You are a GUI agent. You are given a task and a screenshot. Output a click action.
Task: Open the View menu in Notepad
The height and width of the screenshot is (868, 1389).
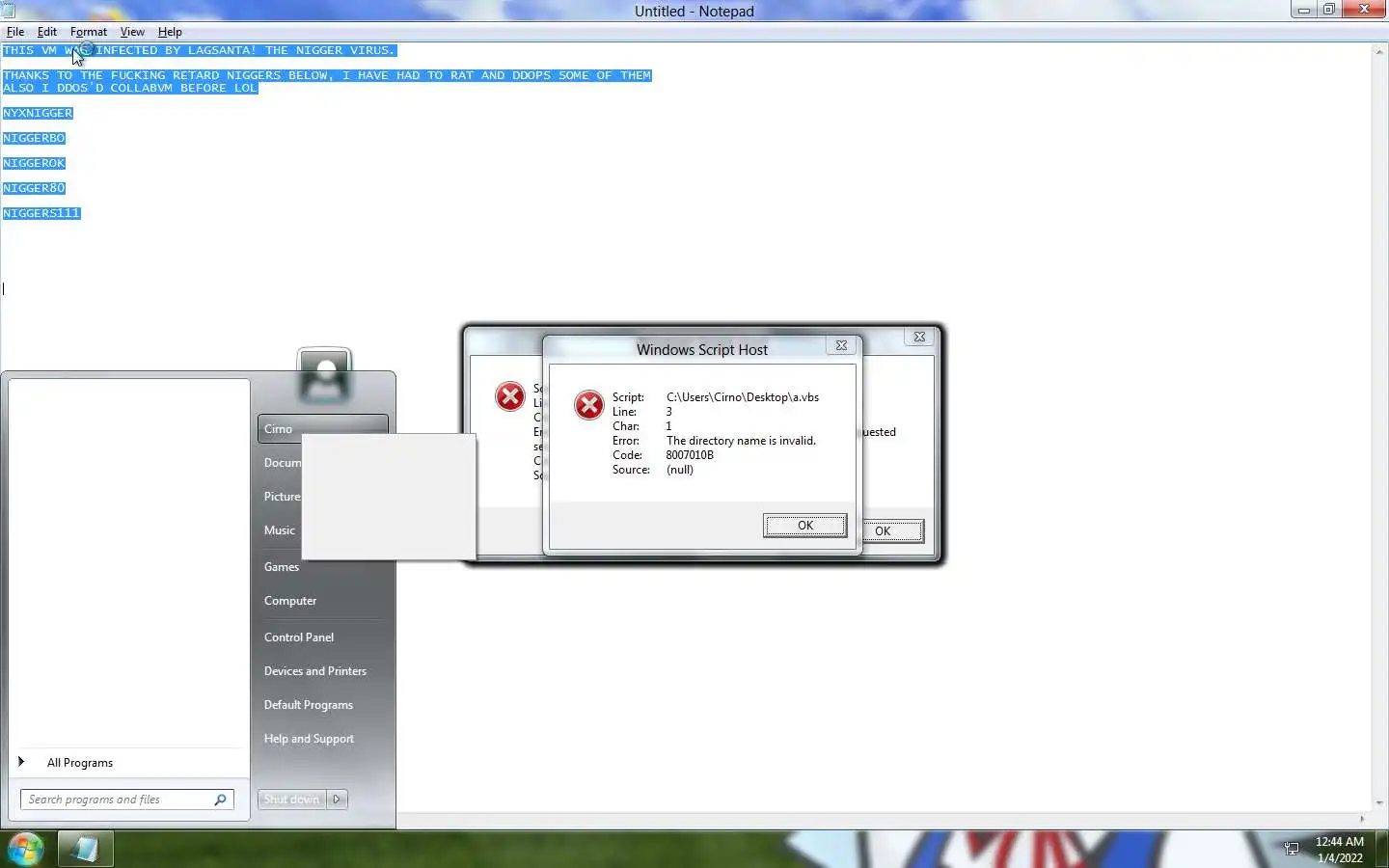point(132,32)
